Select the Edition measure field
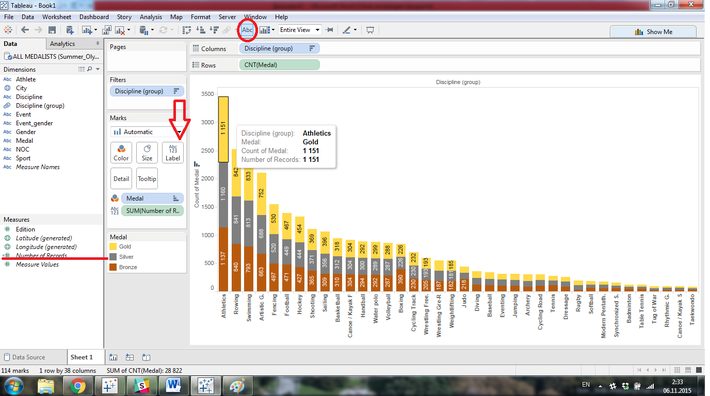This screenshot has width=710, height=396. coord(25,229)
